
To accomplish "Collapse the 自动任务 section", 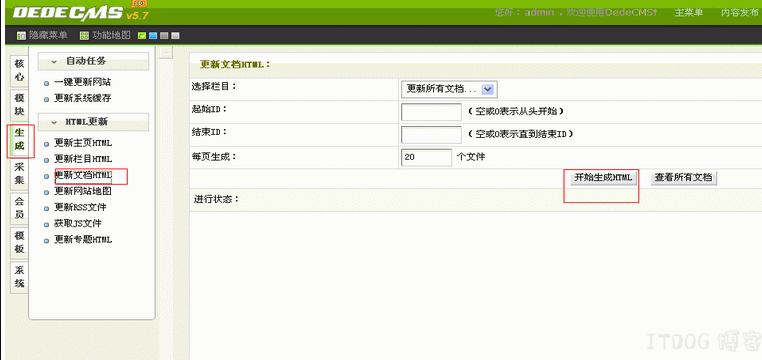I will click(x=93, y=61).
